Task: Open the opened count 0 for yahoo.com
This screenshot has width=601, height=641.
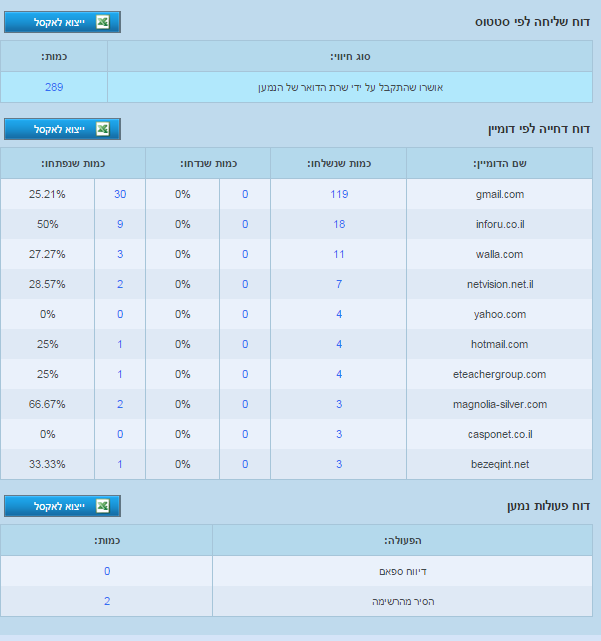Action: click(120, 314)
